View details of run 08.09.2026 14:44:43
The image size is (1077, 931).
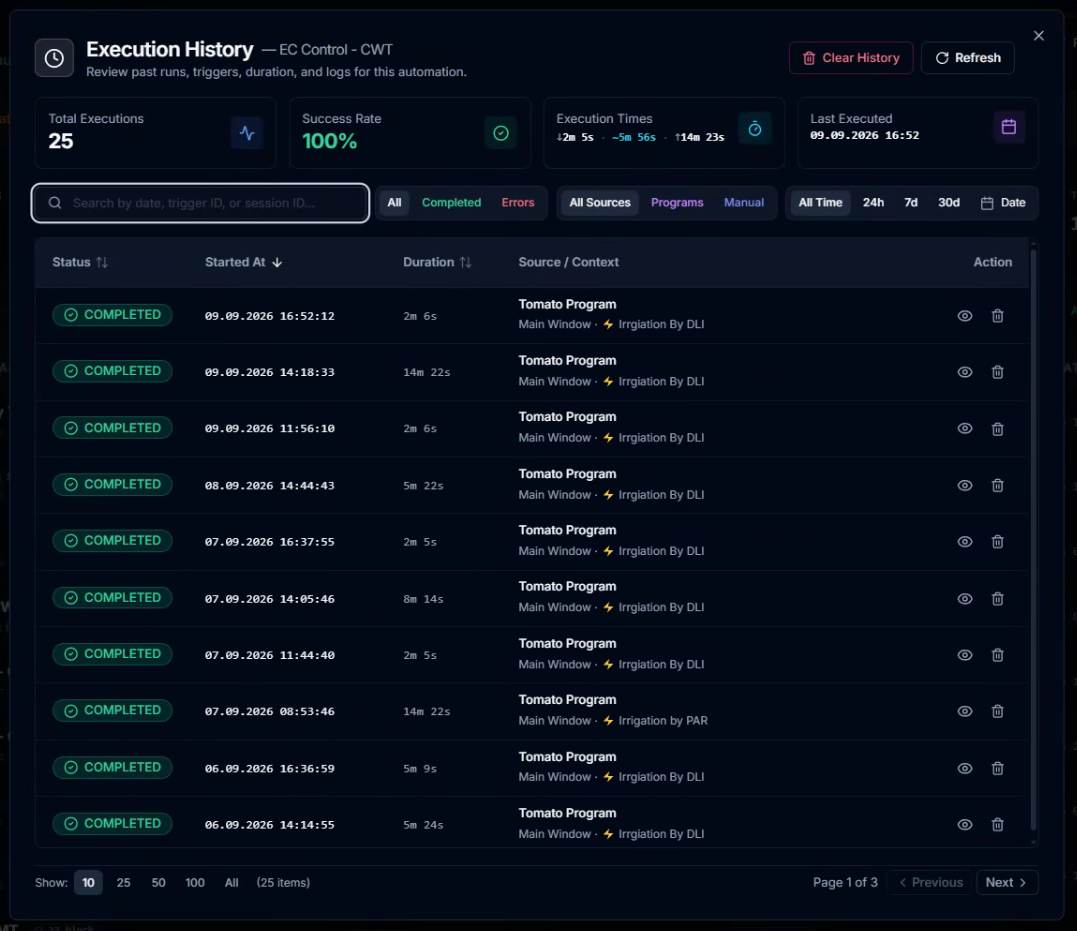965,485
